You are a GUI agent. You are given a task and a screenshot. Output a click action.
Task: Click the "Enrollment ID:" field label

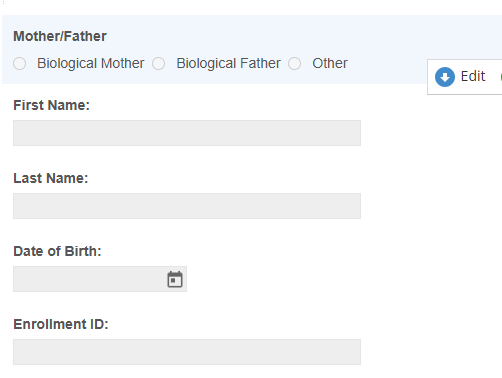61,324
